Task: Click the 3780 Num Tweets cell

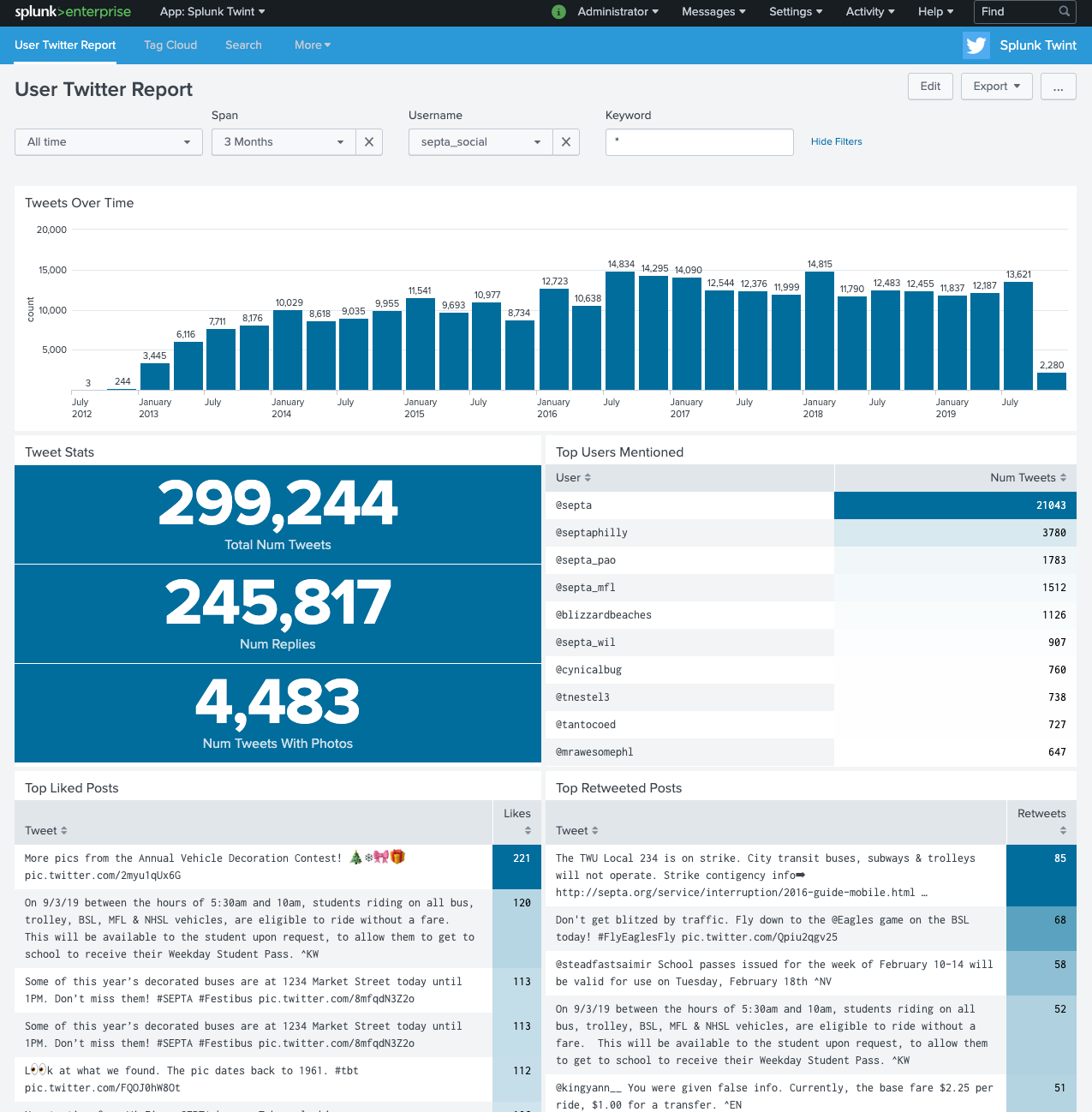Action: [x=956, y=533]
